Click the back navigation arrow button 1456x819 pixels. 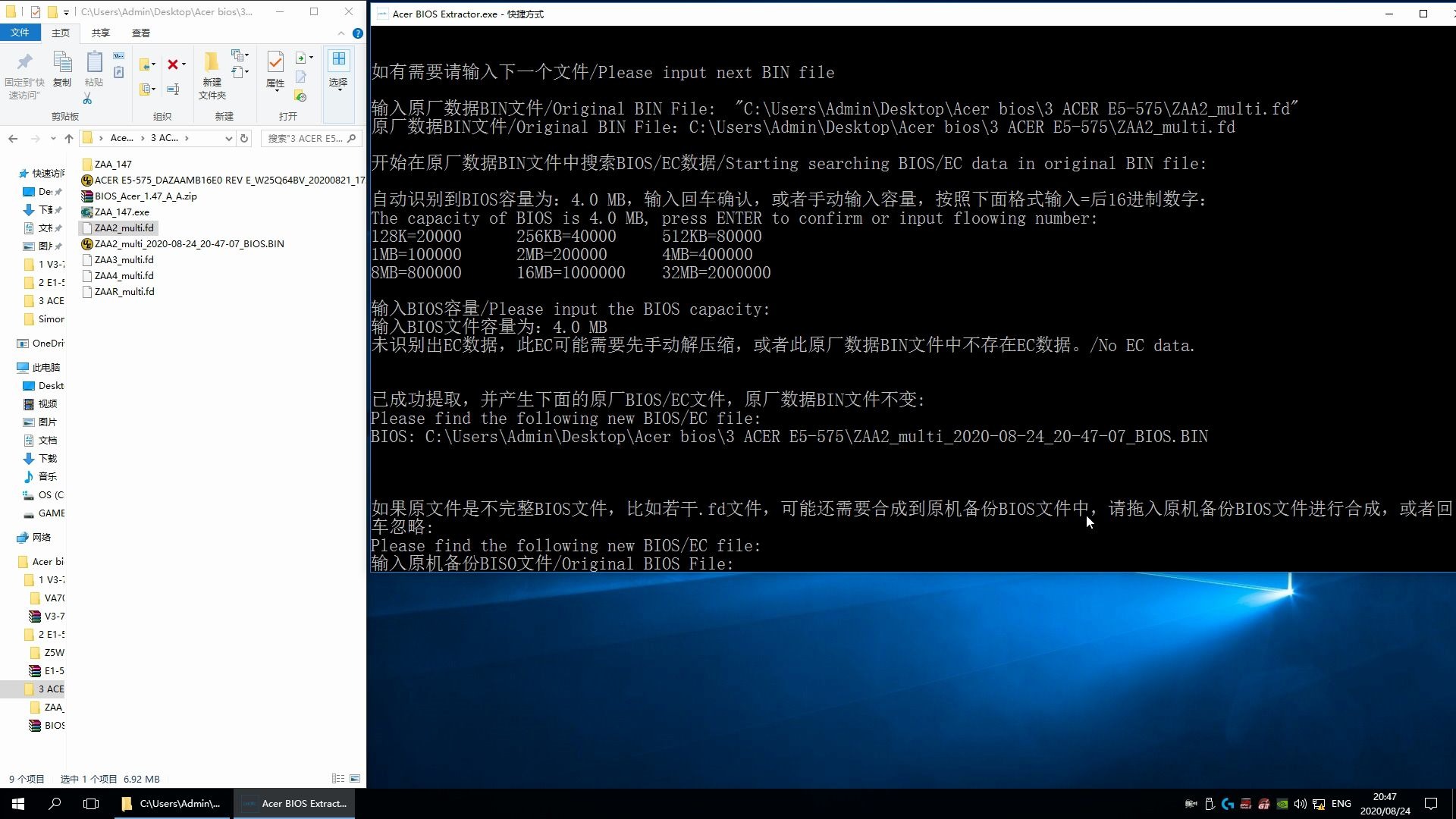[x=12, y=138]
